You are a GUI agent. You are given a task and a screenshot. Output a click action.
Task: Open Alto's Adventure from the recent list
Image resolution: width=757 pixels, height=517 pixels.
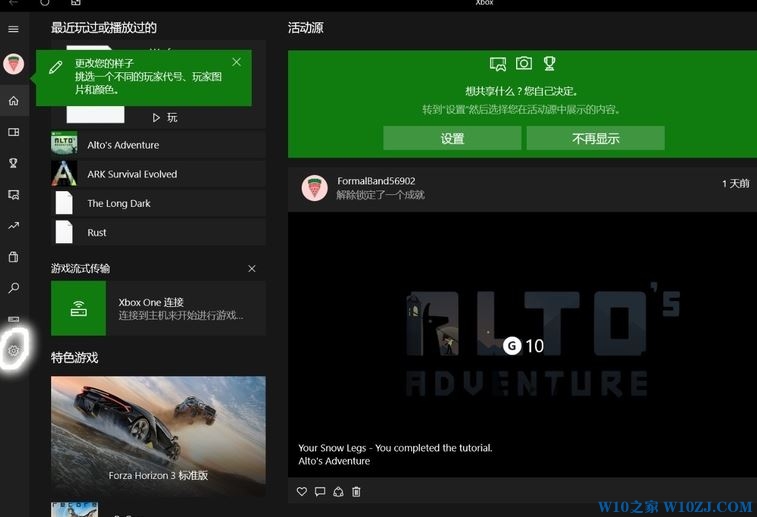tap(158, 145)
